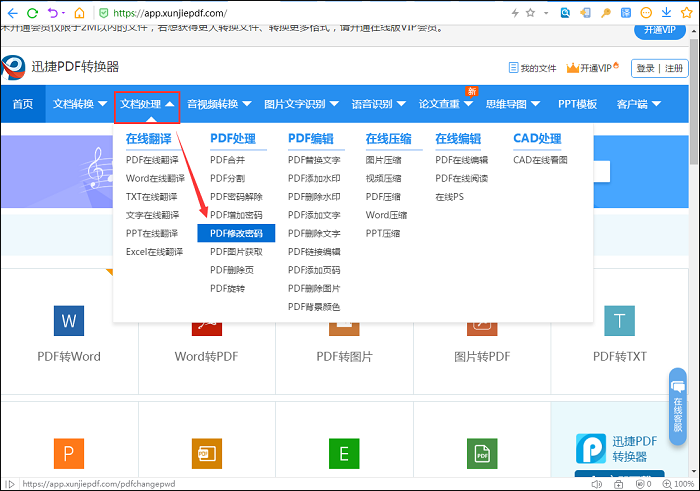The image size is (700, 491).
Task: Select PDF增加密码 menu item
Action: (236, 215)
